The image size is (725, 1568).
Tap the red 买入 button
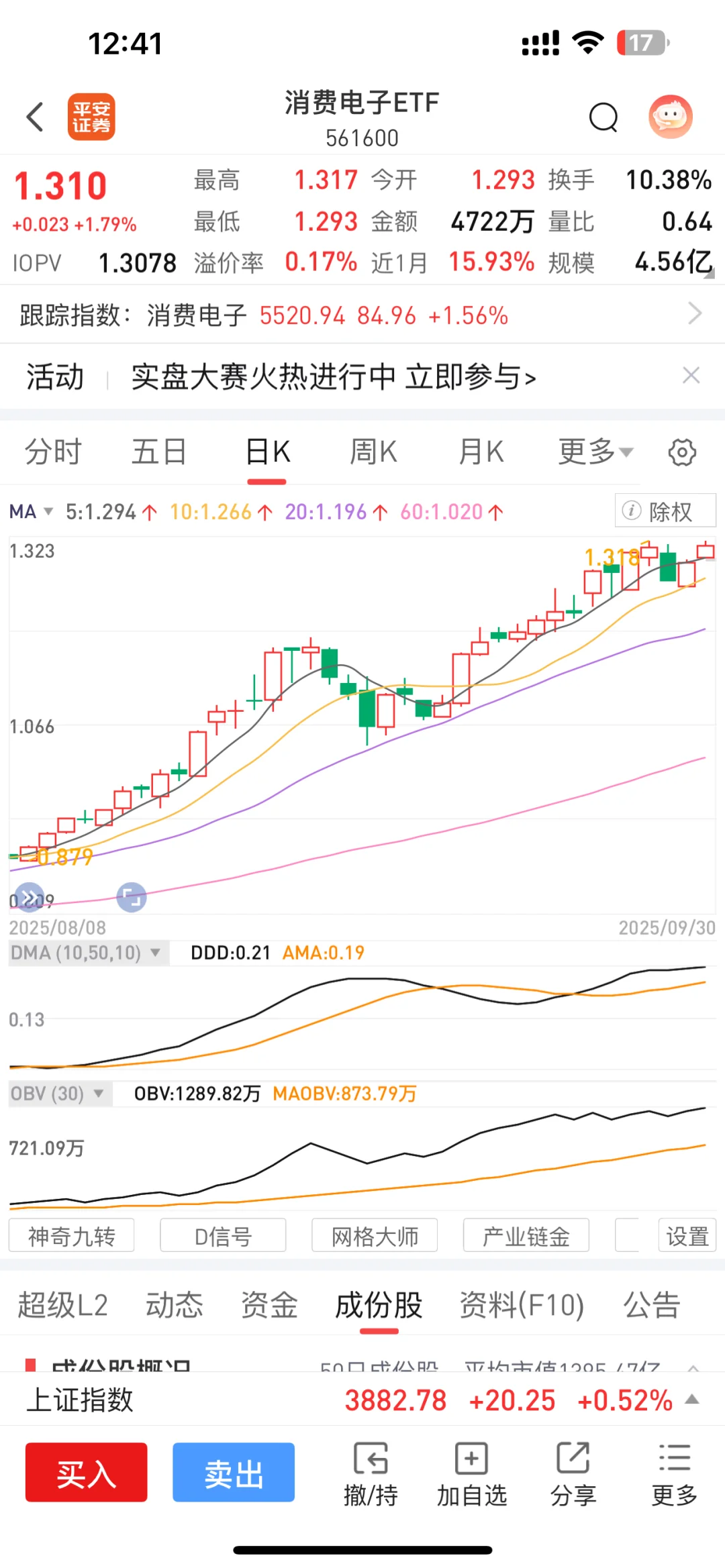coord(87,1472)
